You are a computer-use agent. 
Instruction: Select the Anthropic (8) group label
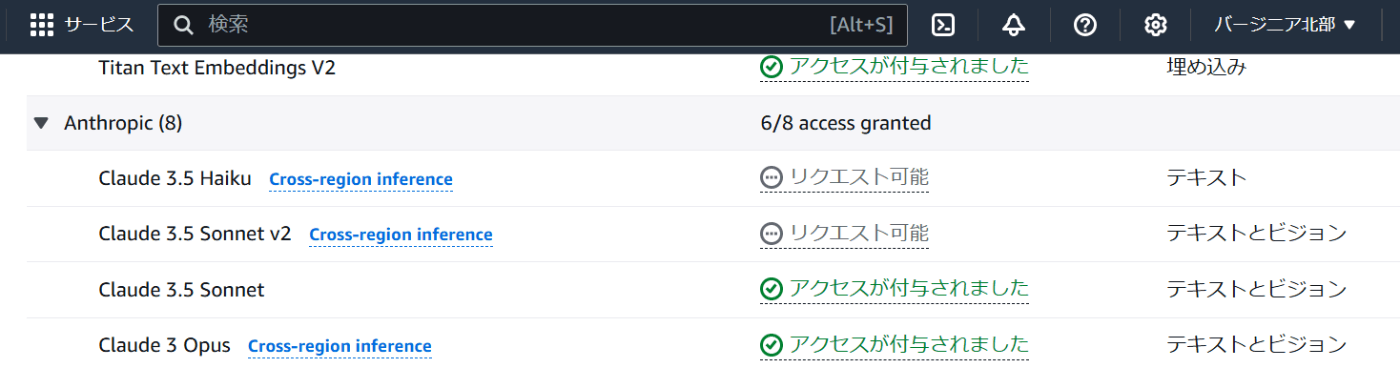(x=123, y=123)
